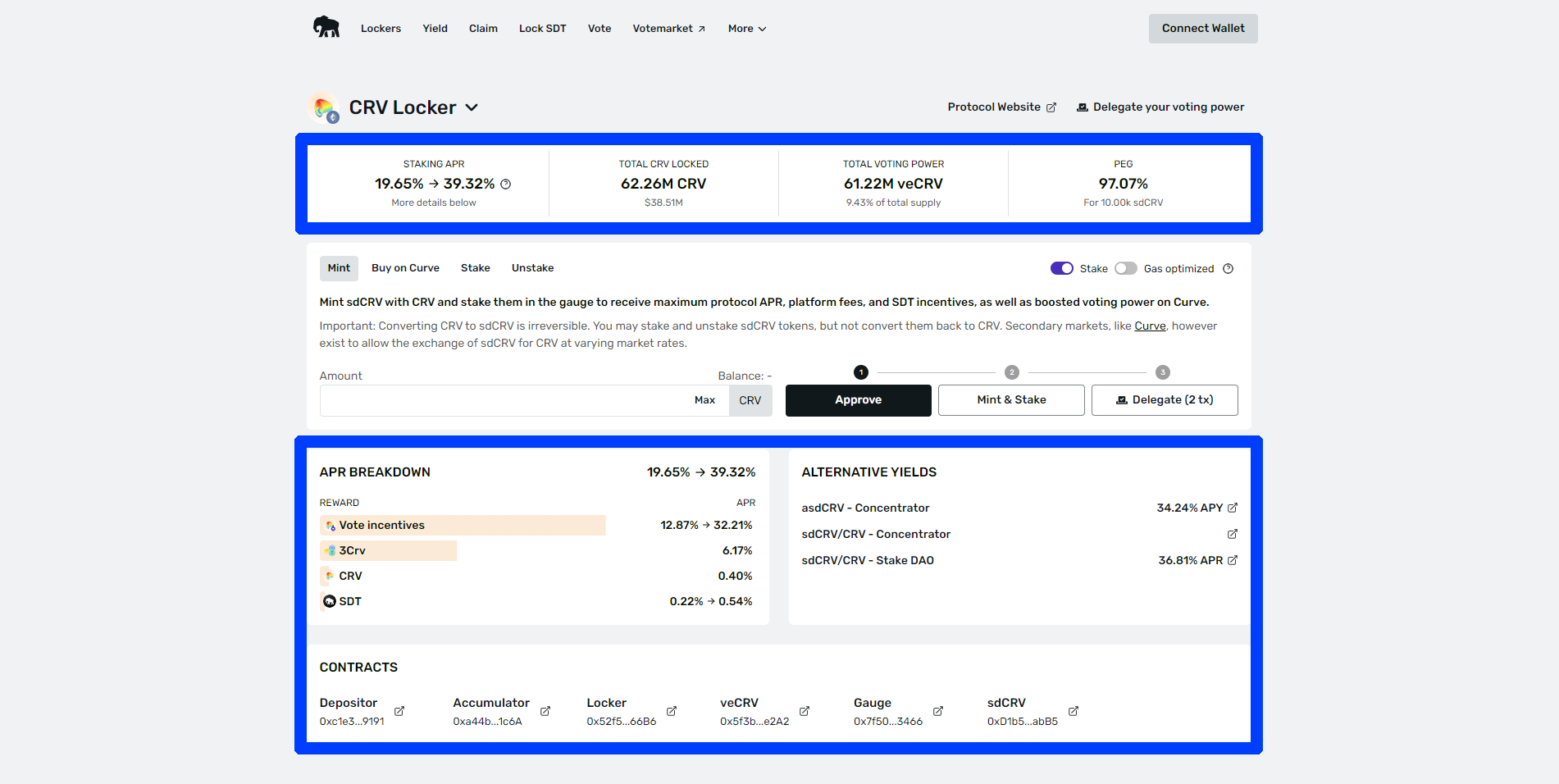Open the More navigation dropdown
The image size is (1559, 784).
[x=746, y=29]
